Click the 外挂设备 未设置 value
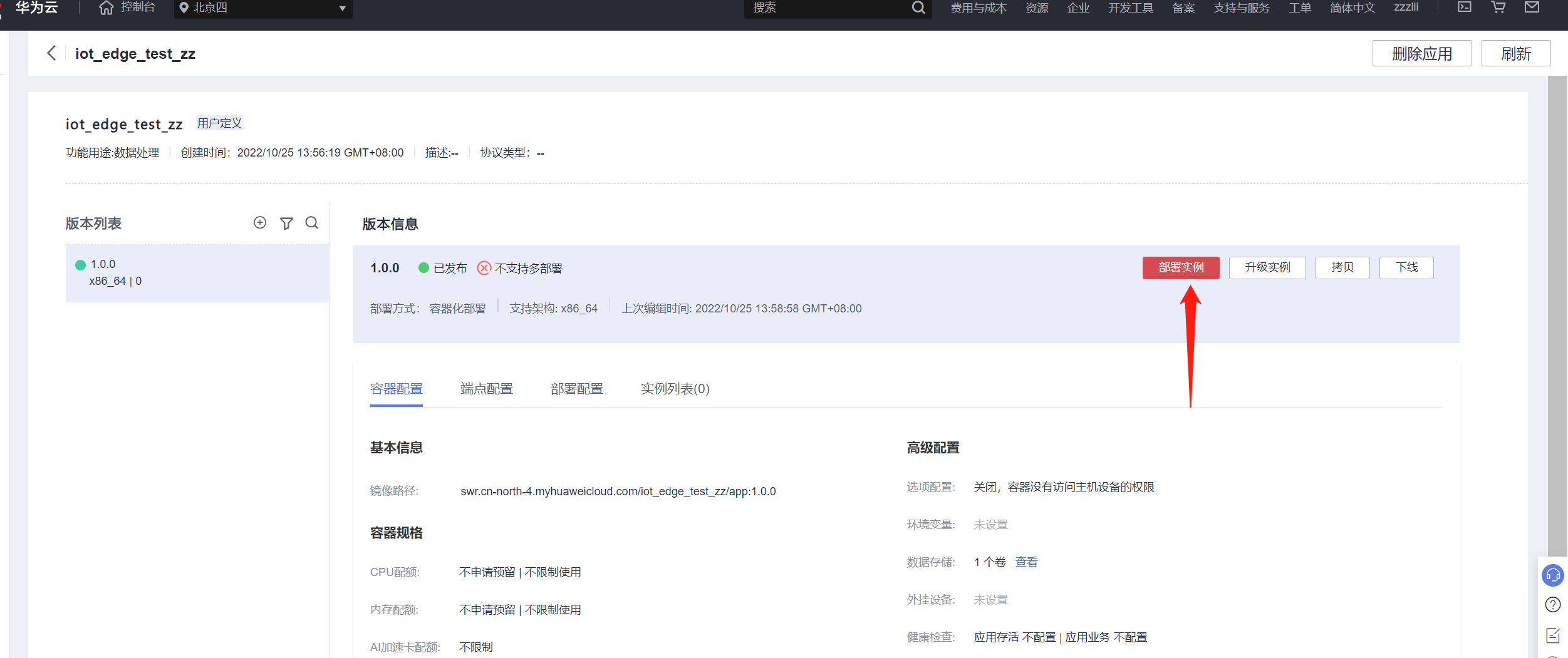The height and width of the screenshot is (658, 1568). click(x=990, y=600)
